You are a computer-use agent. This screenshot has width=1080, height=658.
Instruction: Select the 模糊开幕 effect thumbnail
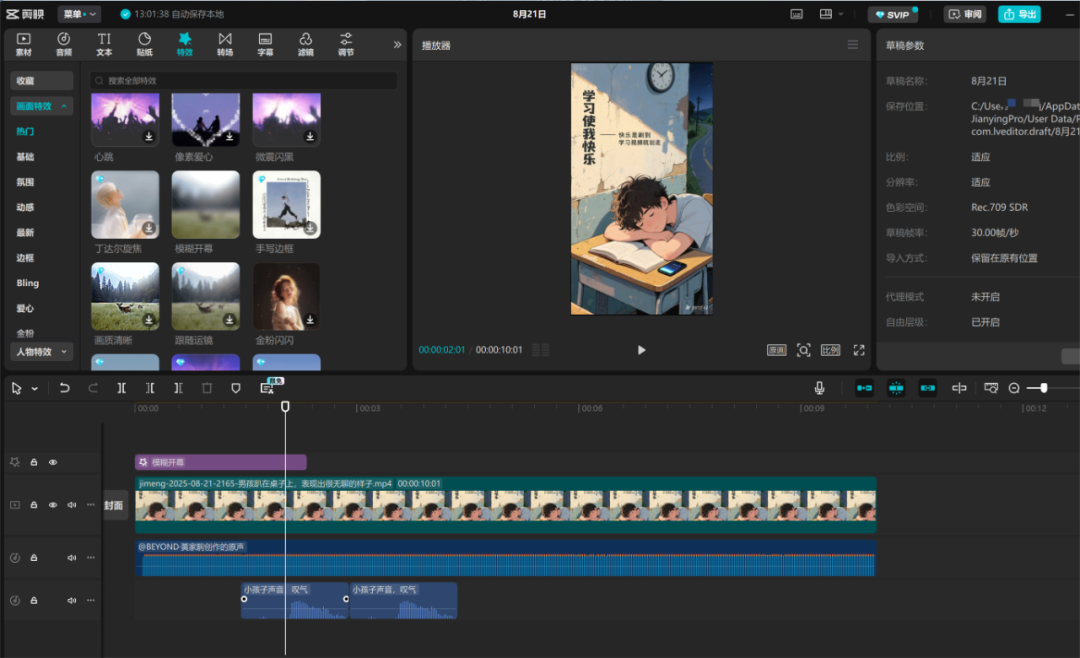(x=205, y=205)
